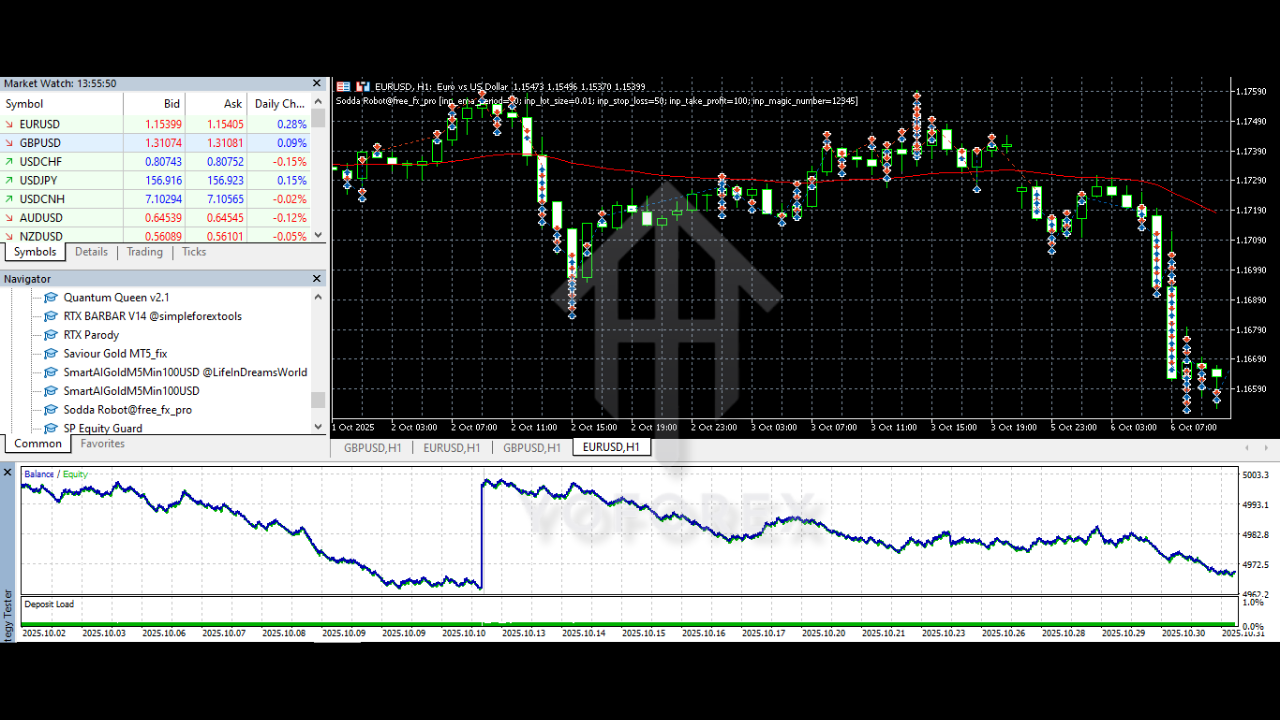Viewport: 1280px width, 720px height.
Task: Click the RTX Parody expert advisor icon
Action: [x=51, y=335]
